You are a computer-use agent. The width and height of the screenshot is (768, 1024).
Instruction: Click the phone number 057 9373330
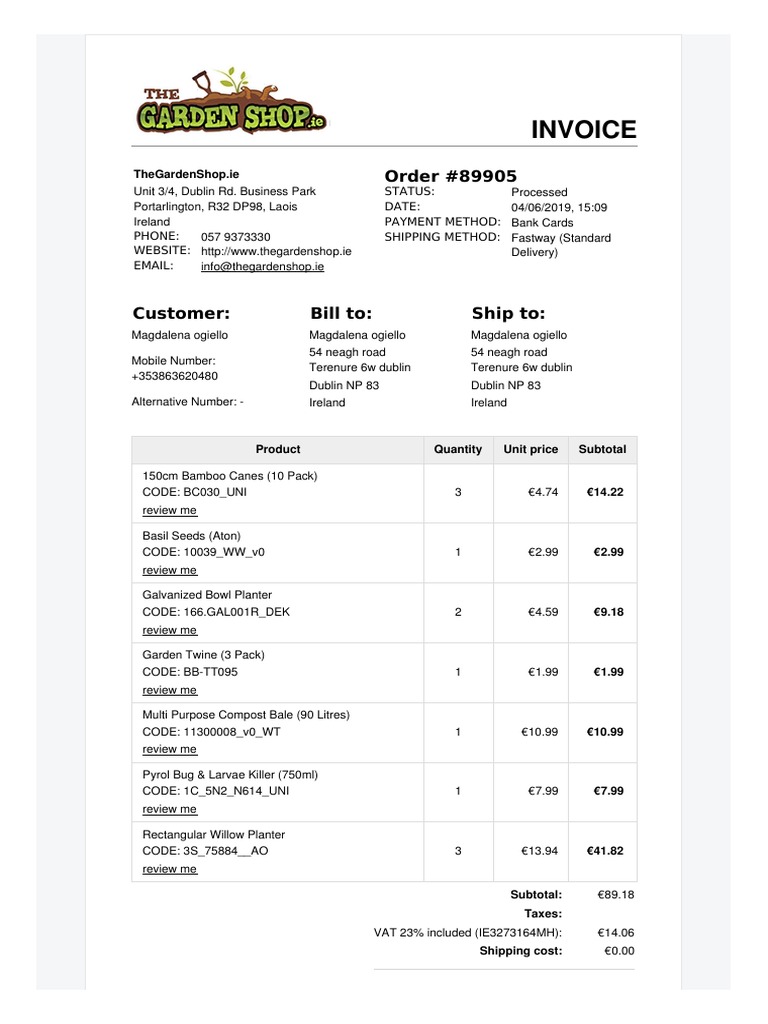point(236,237)
